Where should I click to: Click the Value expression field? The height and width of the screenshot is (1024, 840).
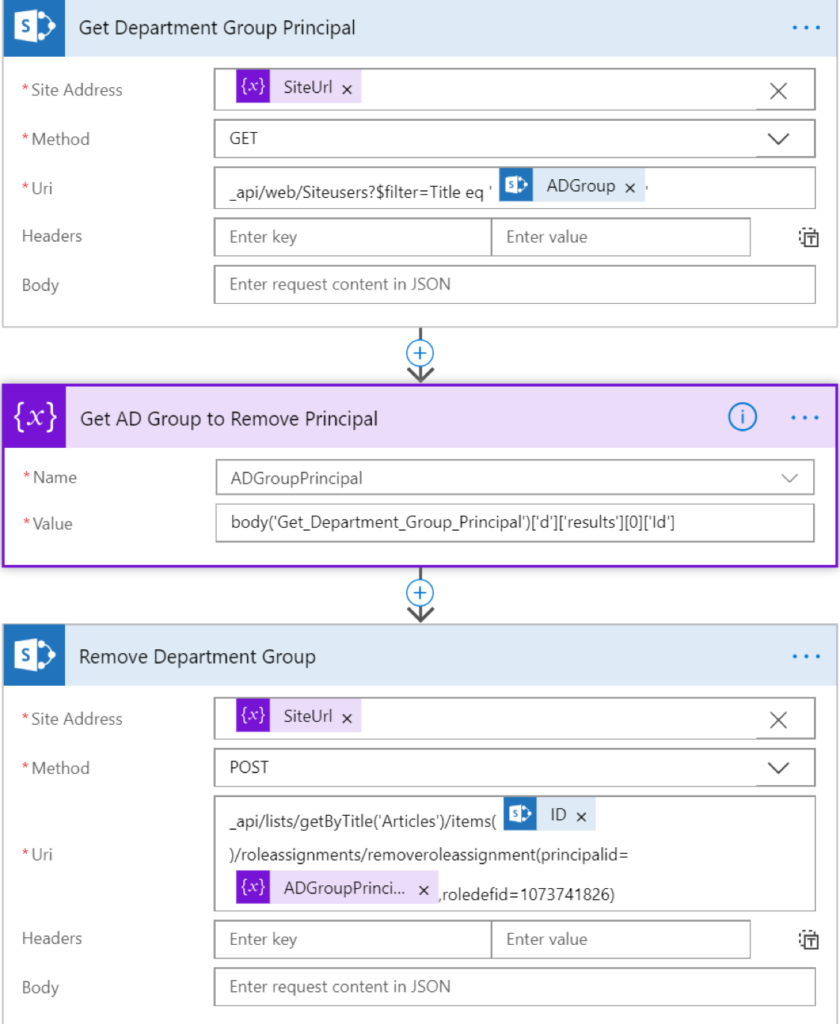pyautogui.click(x=515, y=522)
